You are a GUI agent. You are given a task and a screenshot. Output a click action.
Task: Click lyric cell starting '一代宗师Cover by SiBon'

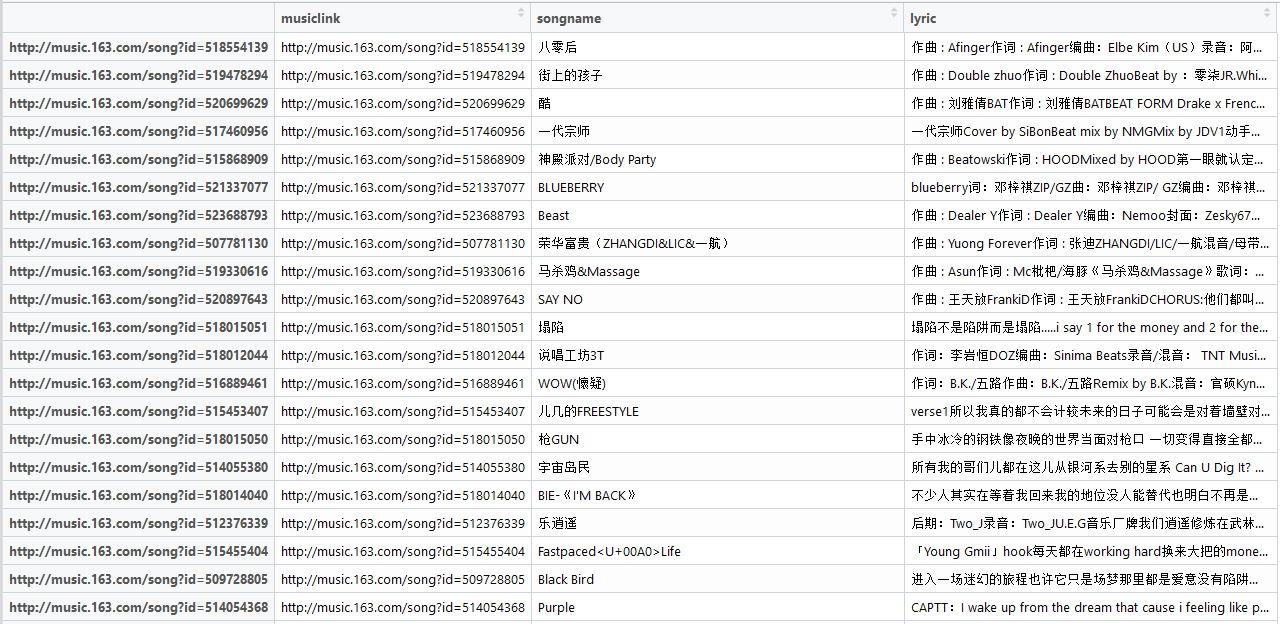click(x=1091, y=131)
